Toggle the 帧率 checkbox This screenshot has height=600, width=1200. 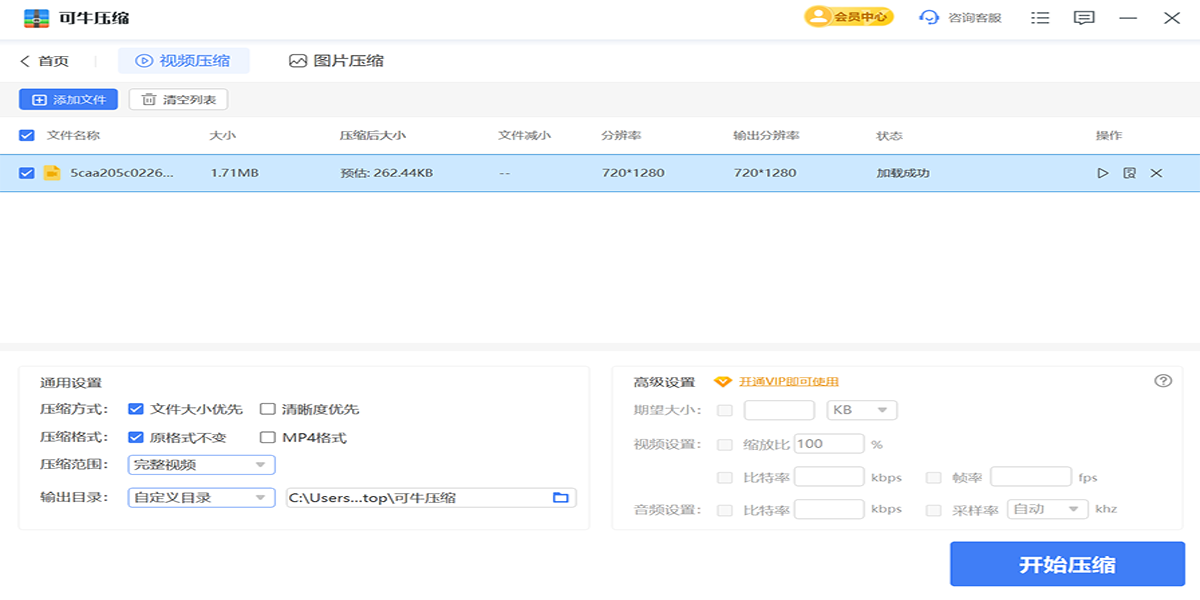click(933, 477)
